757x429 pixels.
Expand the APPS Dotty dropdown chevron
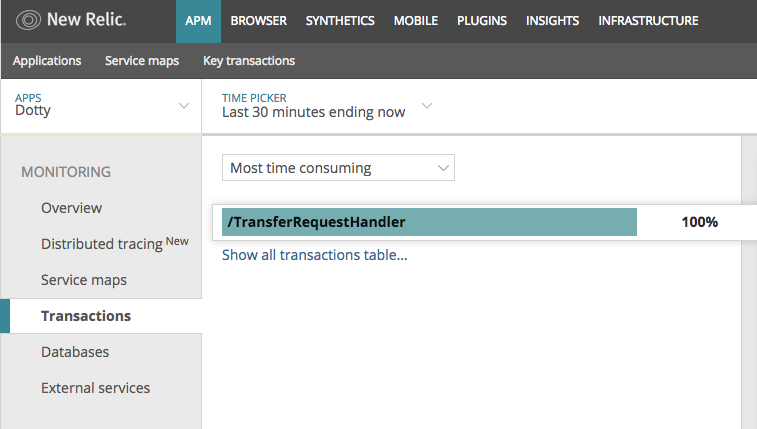(183, 106)
